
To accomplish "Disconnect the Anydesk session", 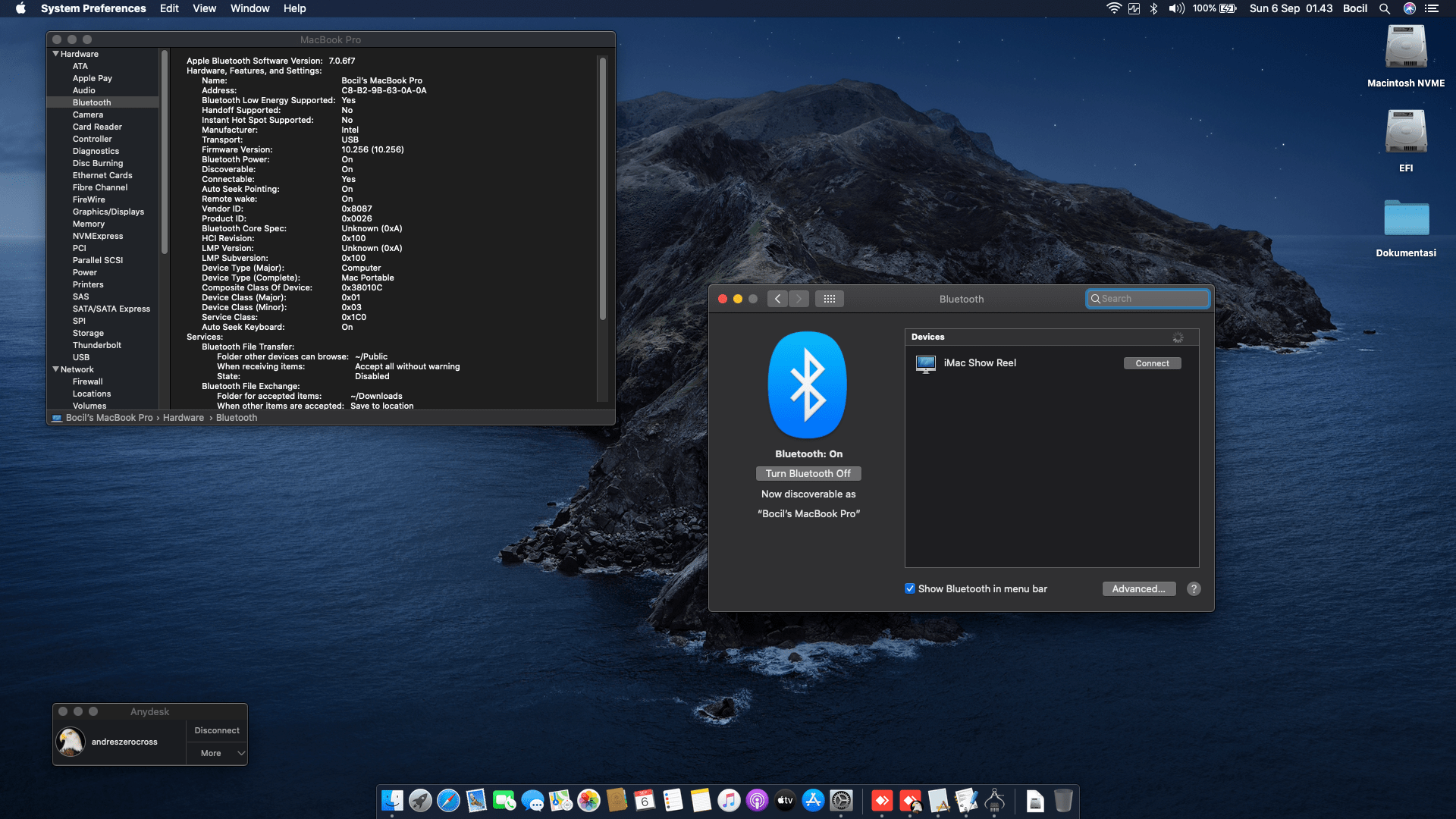I will (x=217, y=730).
